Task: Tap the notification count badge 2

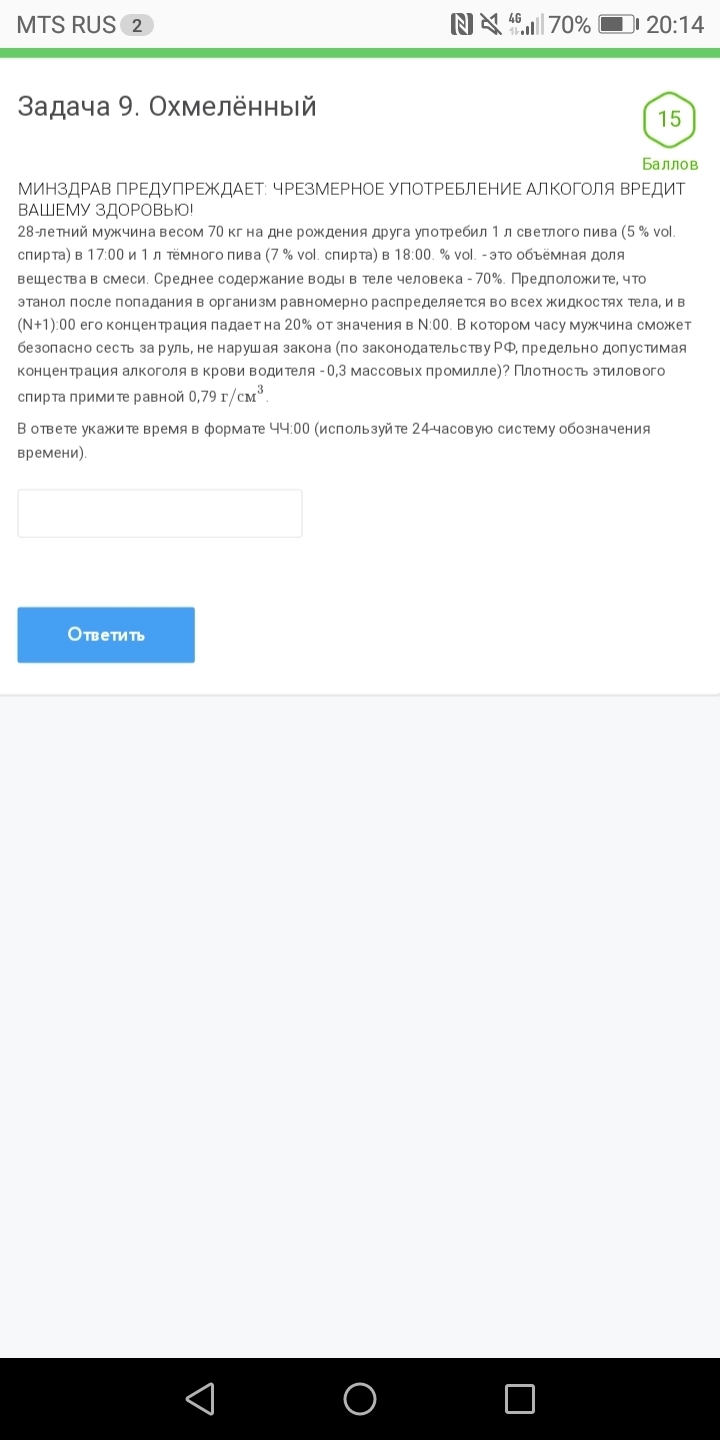Action: (x=137, y=25)
